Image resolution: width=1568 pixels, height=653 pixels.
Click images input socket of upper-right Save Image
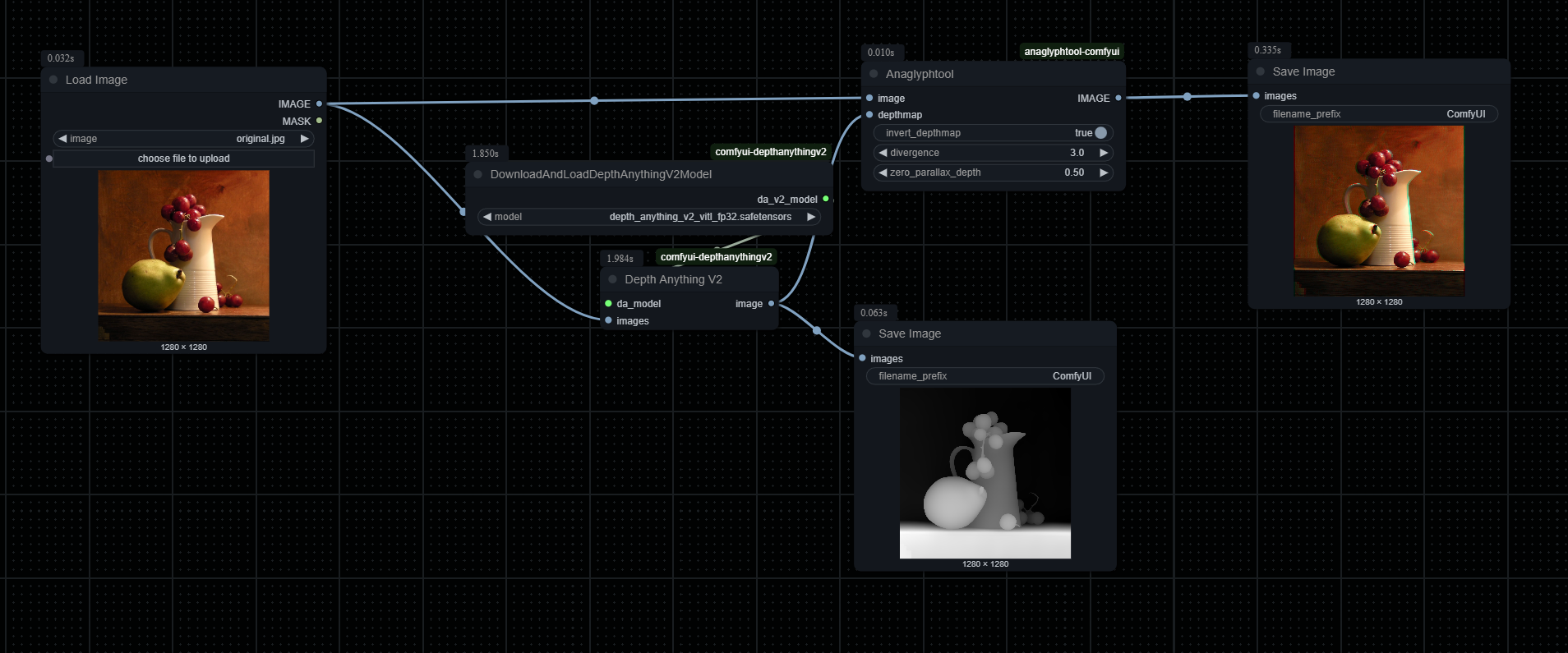(1257, 96)
